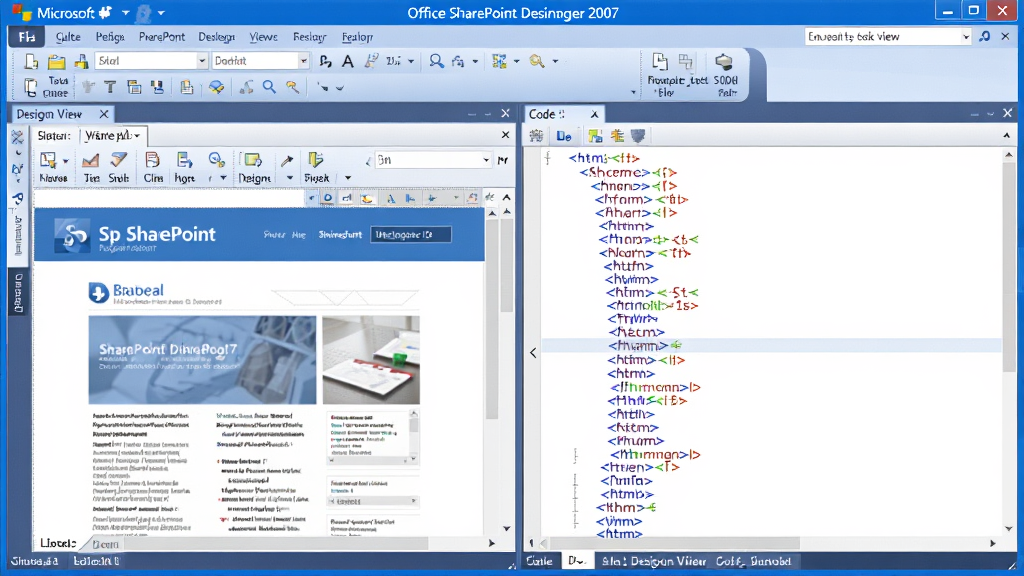
Task: Expand the arrow beside the yellow zoom icon
Action: (555, 61)
